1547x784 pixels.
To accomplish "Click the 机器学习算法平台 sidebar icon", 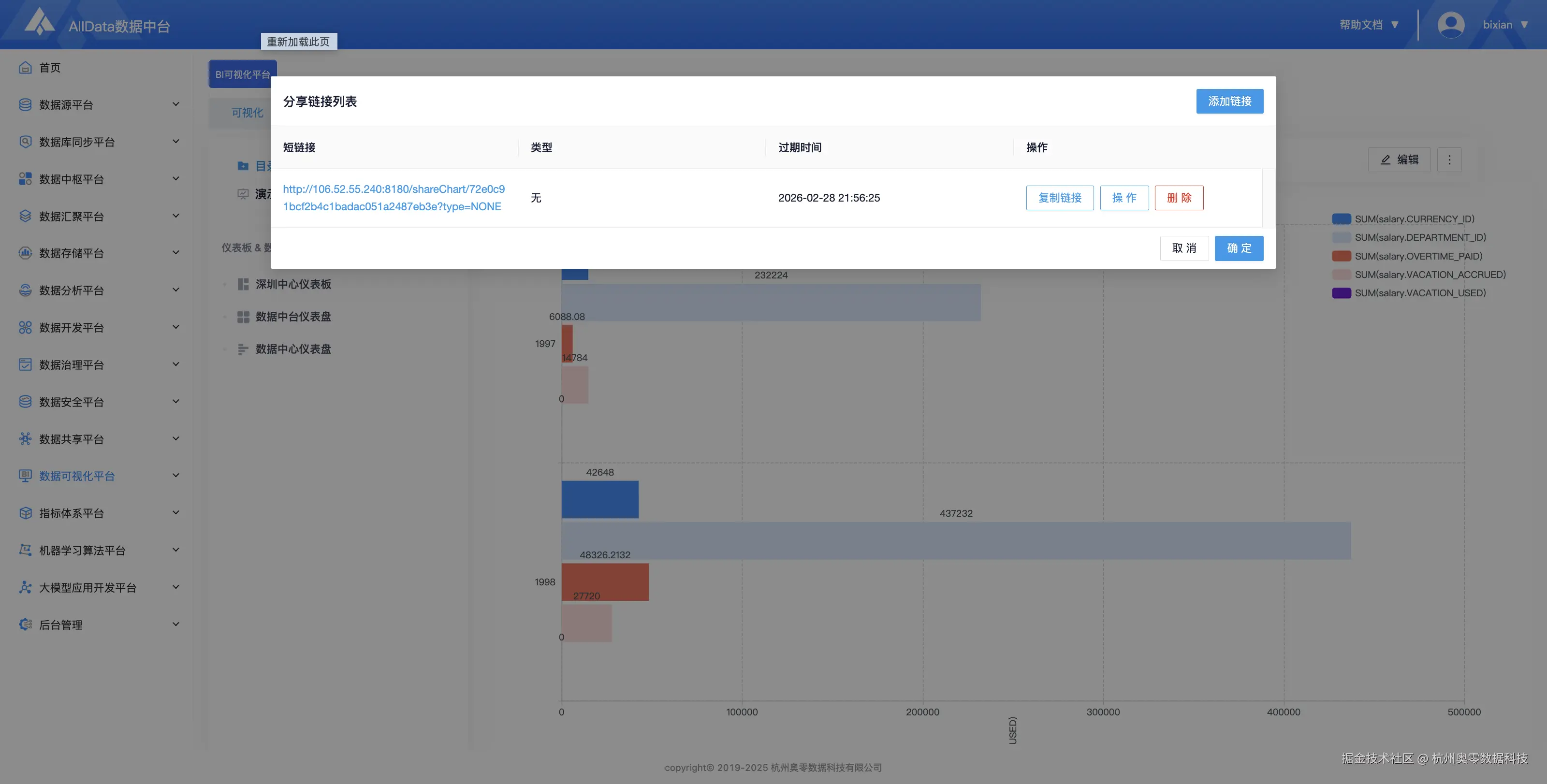I will click(25, 550).
